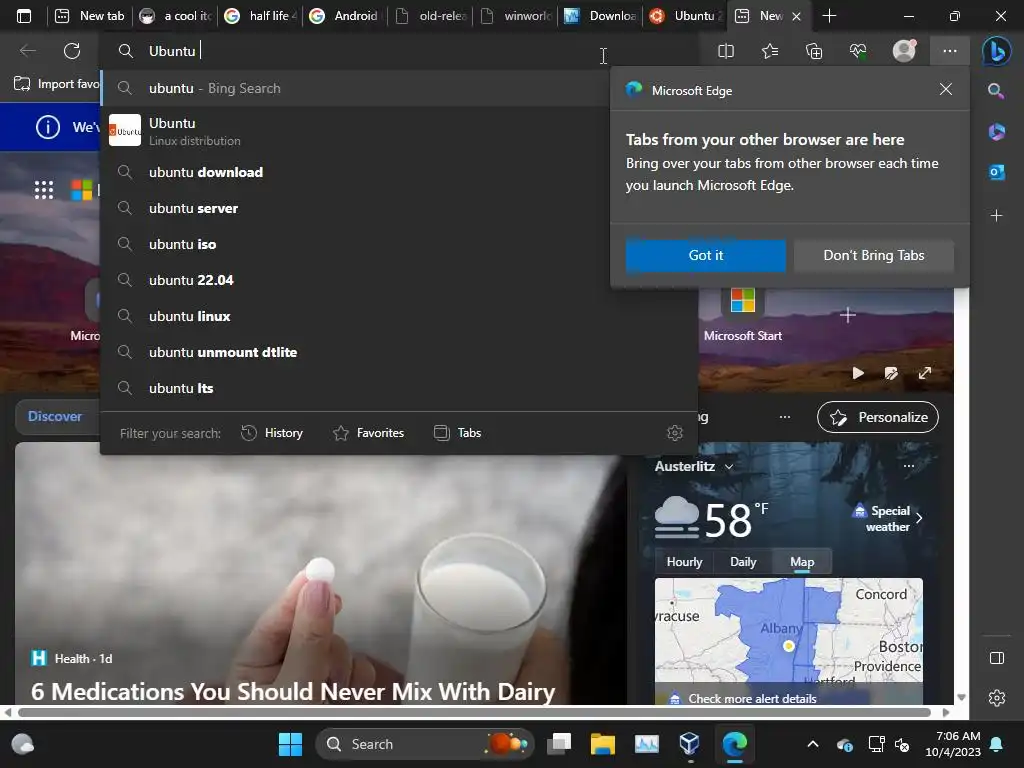Play the background video
The image size is (1024, 768).
[858, 373]
